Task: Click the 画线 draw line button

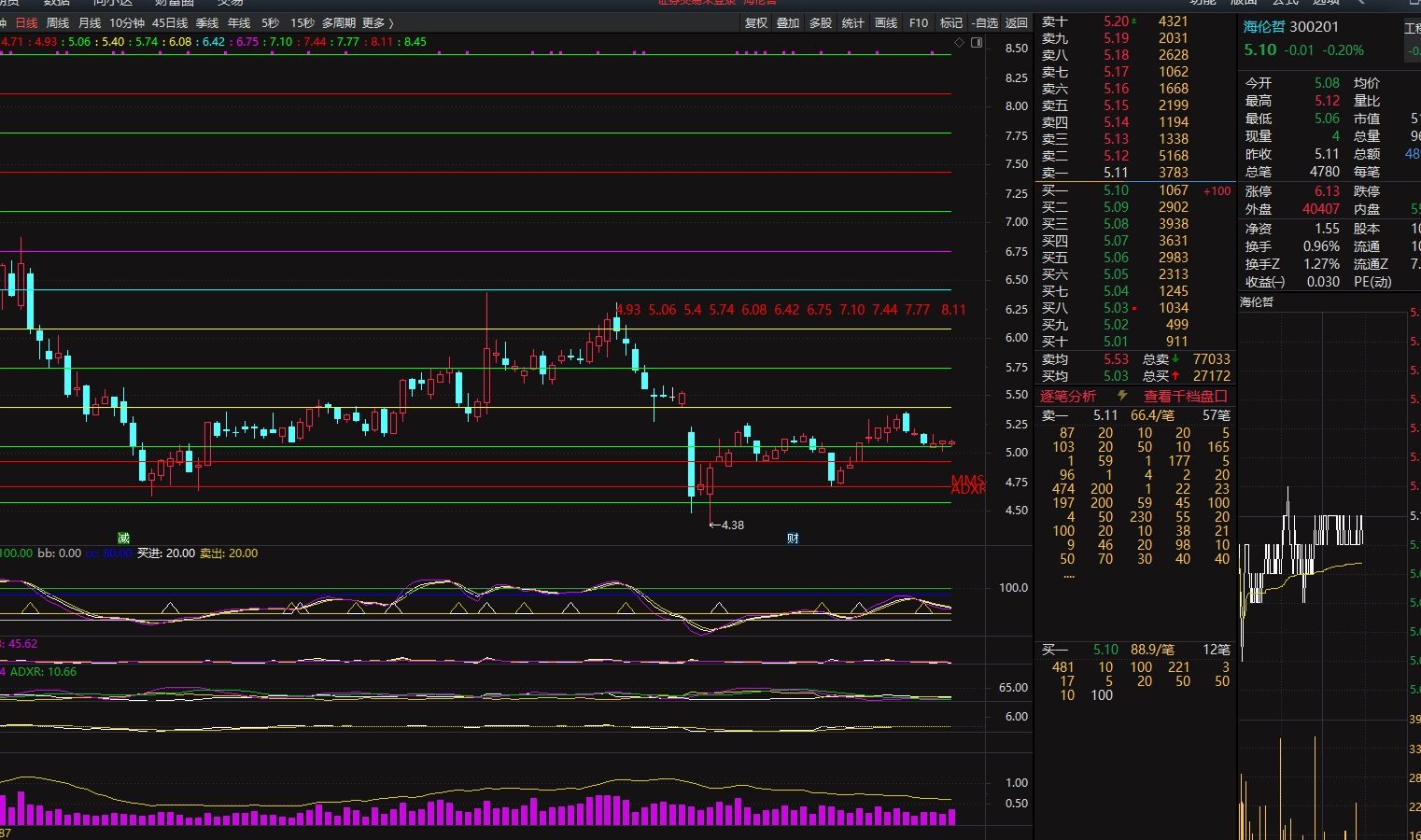Action: 886,22
